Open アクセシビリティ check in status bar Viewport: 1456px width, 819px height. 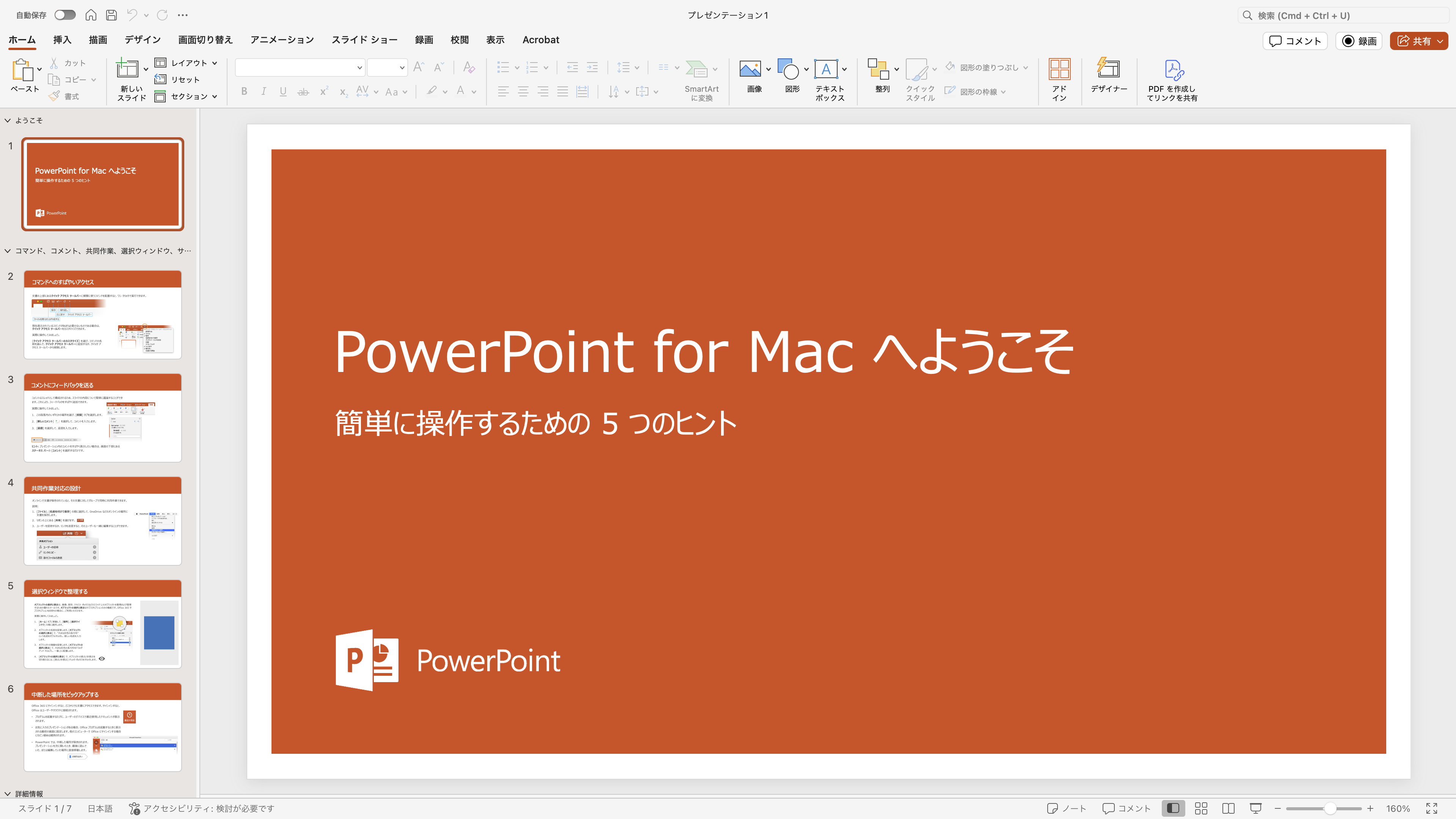(x=202, y=808)
